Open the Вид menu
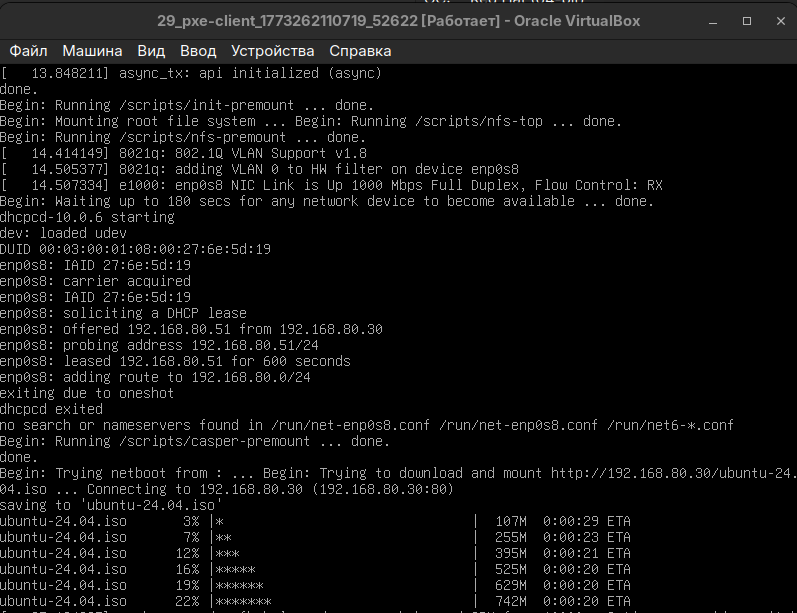This screenshot has width=797, height=613. [x=151, y=50]
